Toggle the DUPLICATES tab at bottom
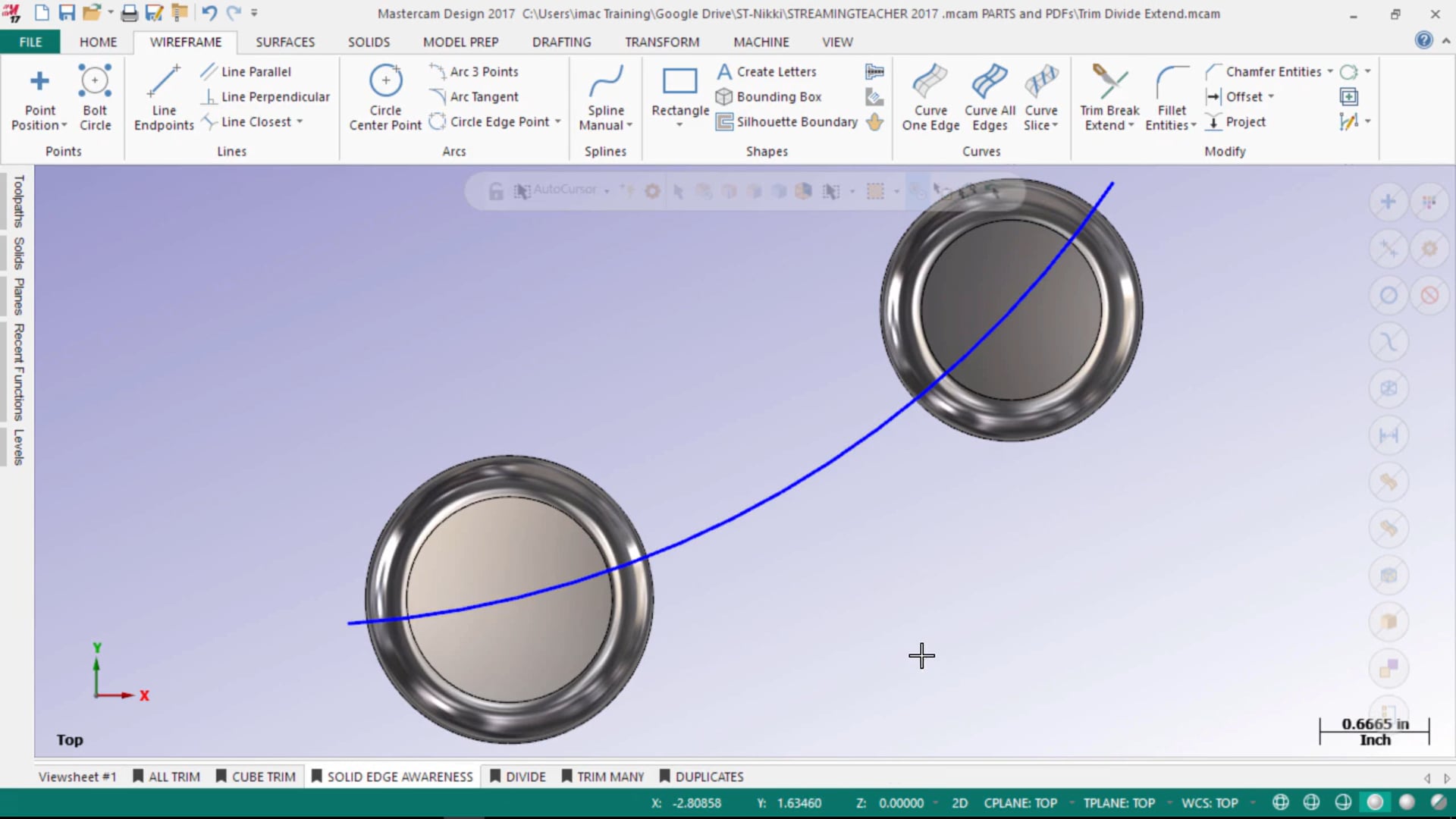The height and width of the screenshot is (819, 1456). [709, 776]
